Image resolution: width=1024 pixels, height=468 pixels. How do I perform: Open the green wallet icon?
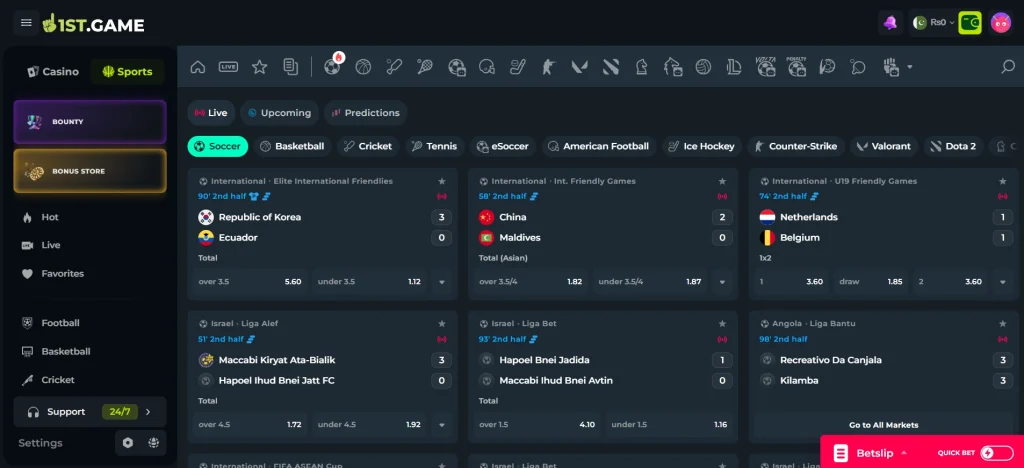click(x=970, y=23)
